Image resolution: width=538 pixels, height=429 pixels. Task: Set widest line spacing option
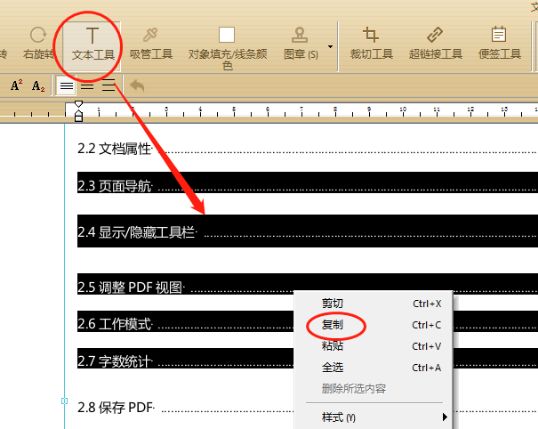coord(108,85)
